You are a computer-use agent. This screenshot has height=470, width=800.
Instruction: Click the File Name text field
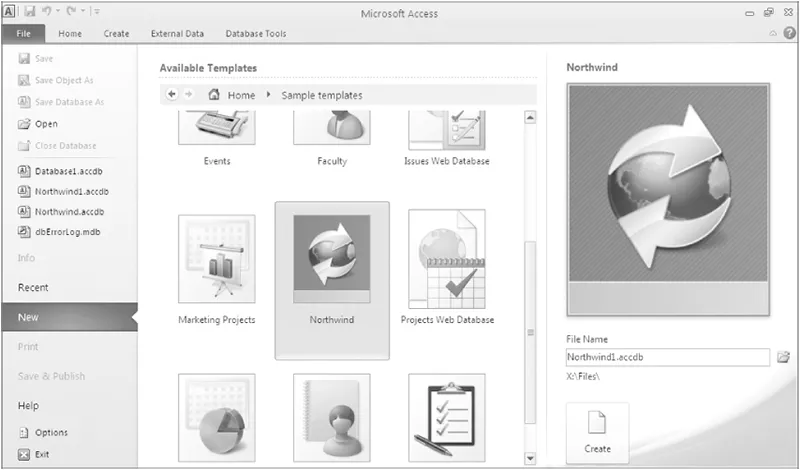click(667, 357)
